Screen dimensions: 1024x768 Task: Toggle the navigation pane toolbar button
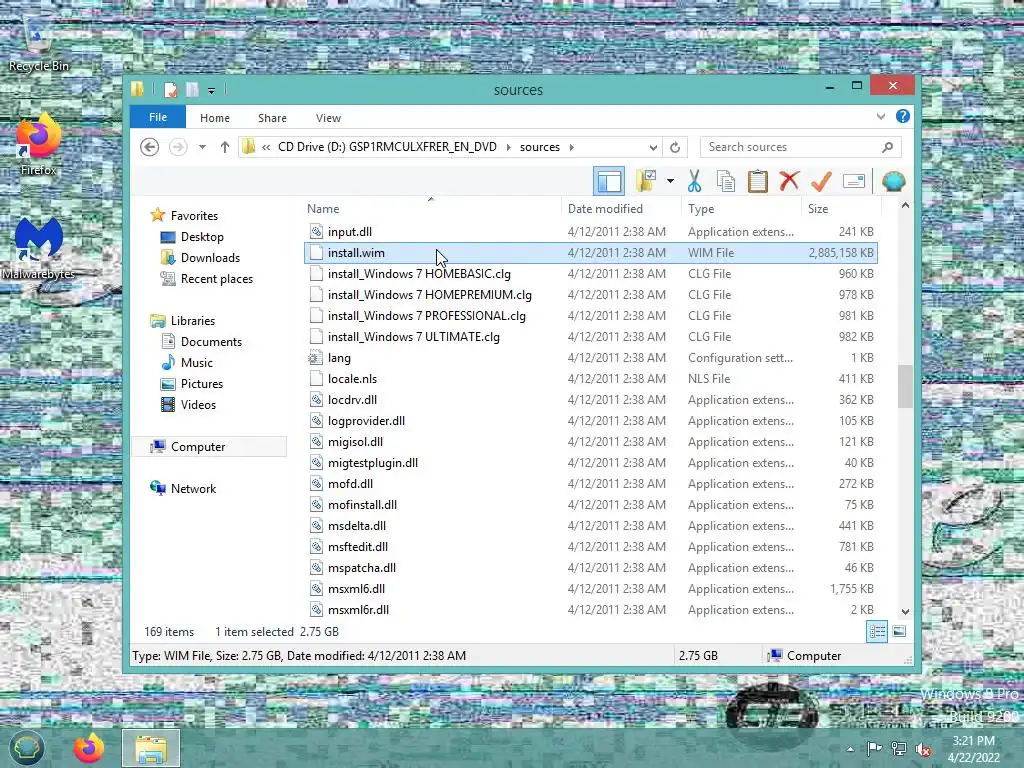pos(609,181)
